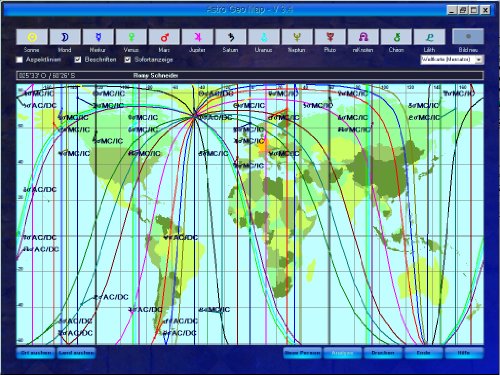Uncheck the Sofortanzeige checkbox
The image size is (500, 375).
128,60
